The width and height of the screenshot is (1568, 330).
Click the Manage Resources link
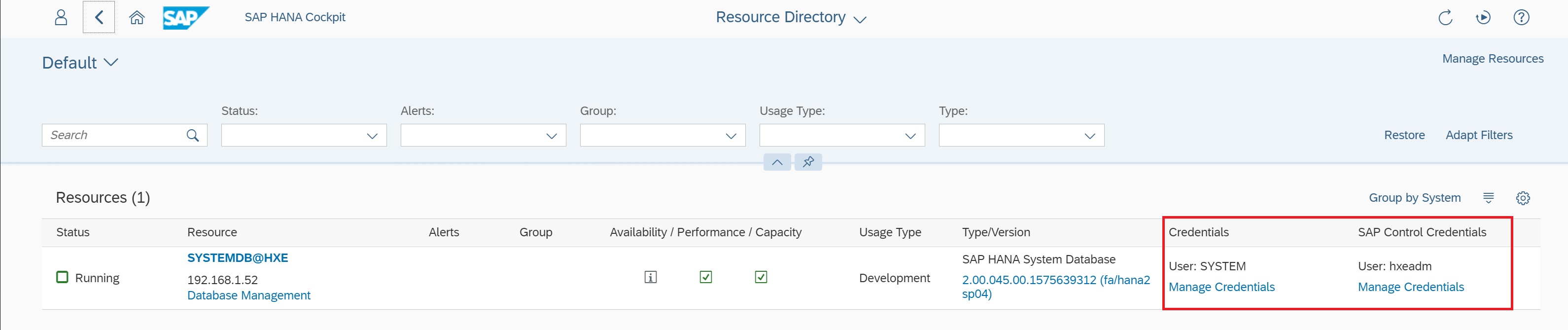[1492, 58]
